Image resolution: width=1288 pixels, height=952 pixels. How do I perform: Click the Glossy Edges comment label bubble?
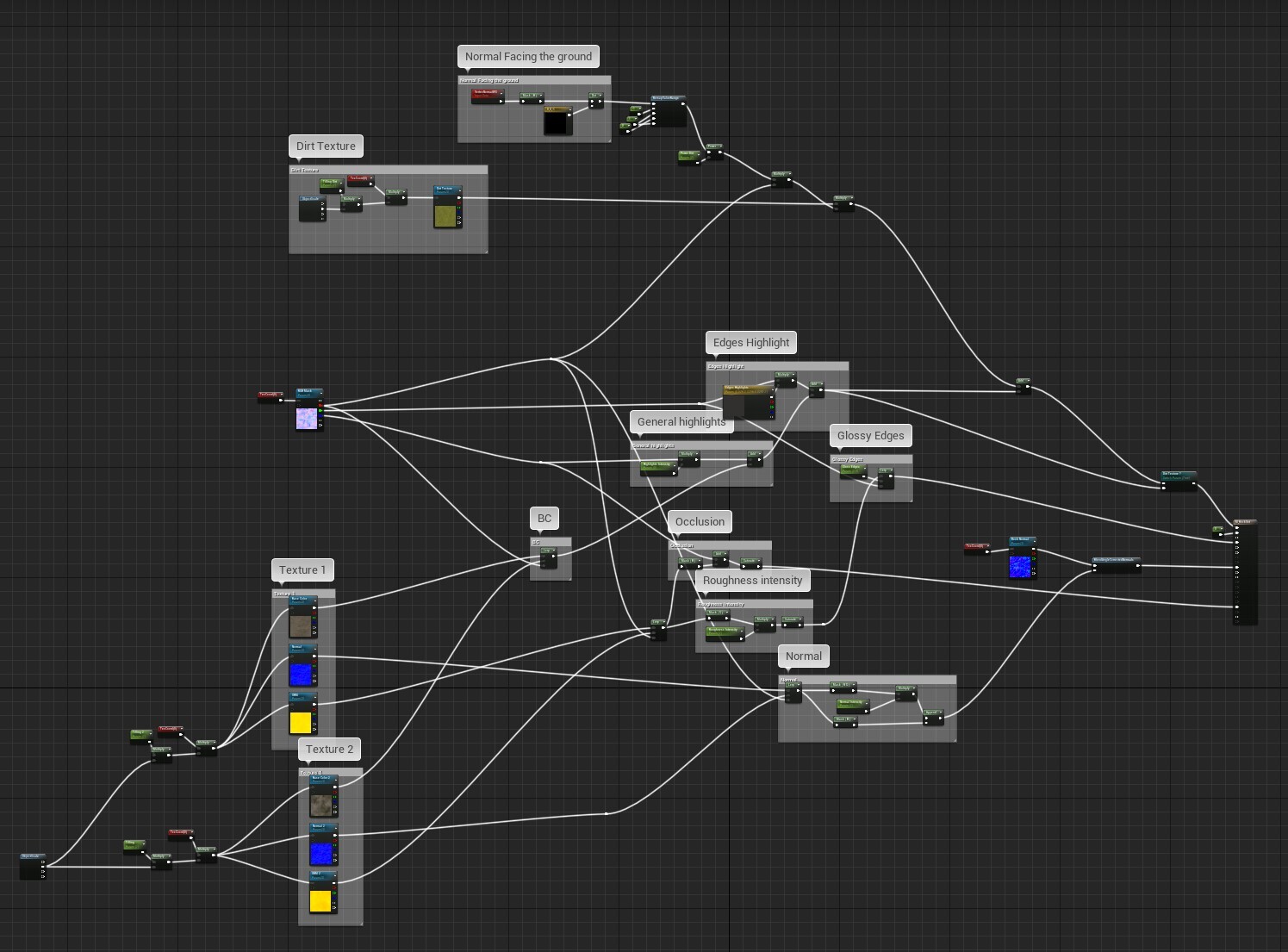click(871, 436)
